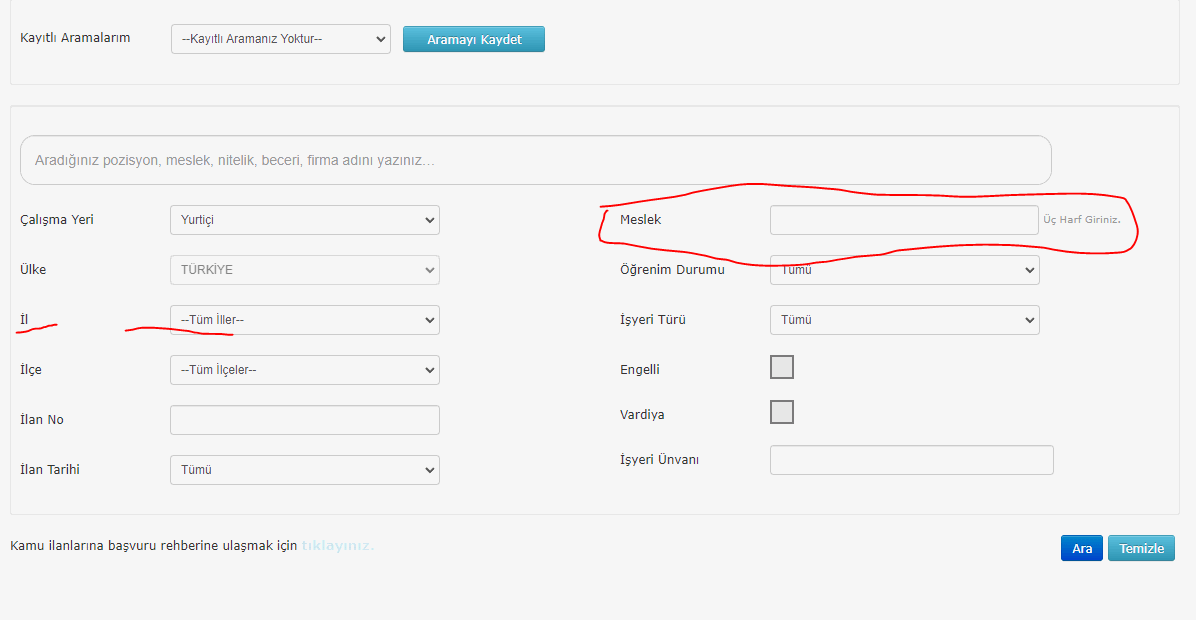Click the Ara search button
1196x620 pixels.
click(1082, 548)
